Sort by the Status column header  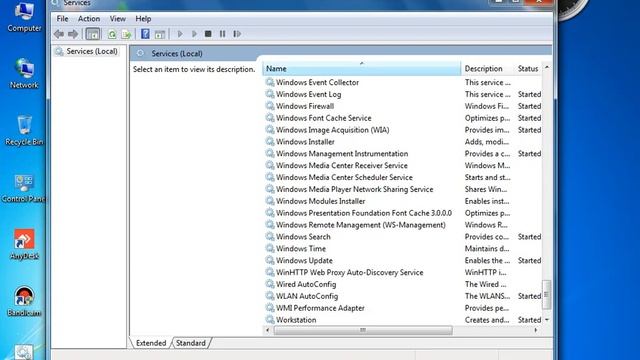click(528, 69)
